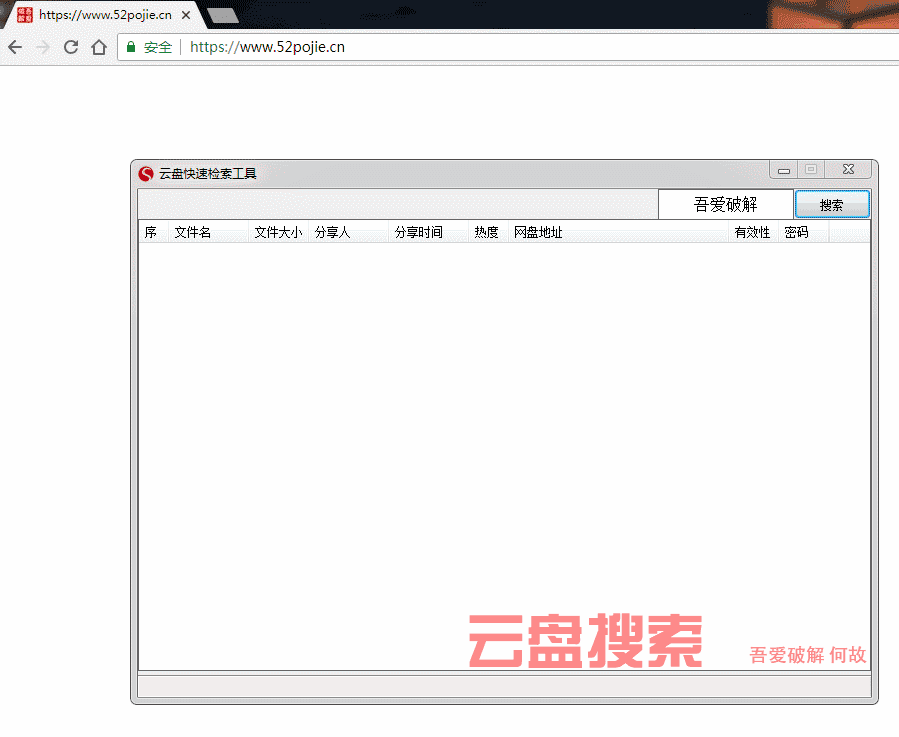Sort results by the 分享时间 column
Screen dimensions: 899x737
coord(419,232)
